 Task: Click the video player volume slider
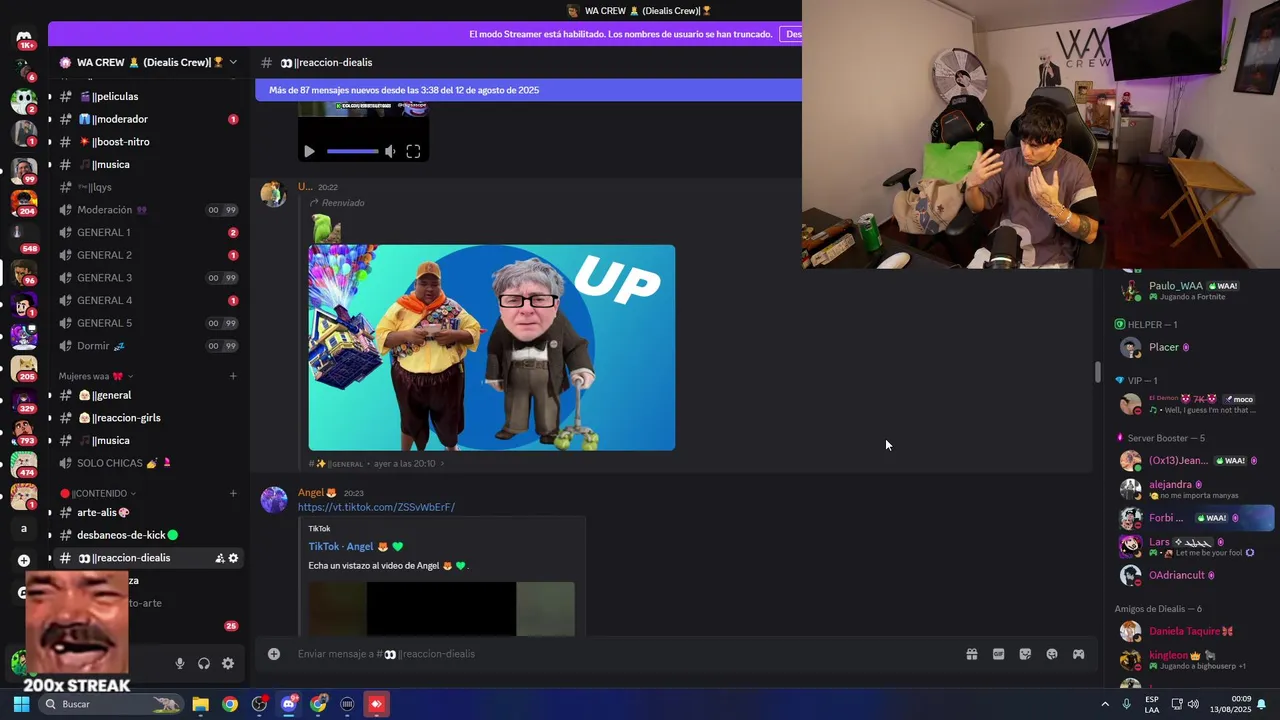coord(352,151)
